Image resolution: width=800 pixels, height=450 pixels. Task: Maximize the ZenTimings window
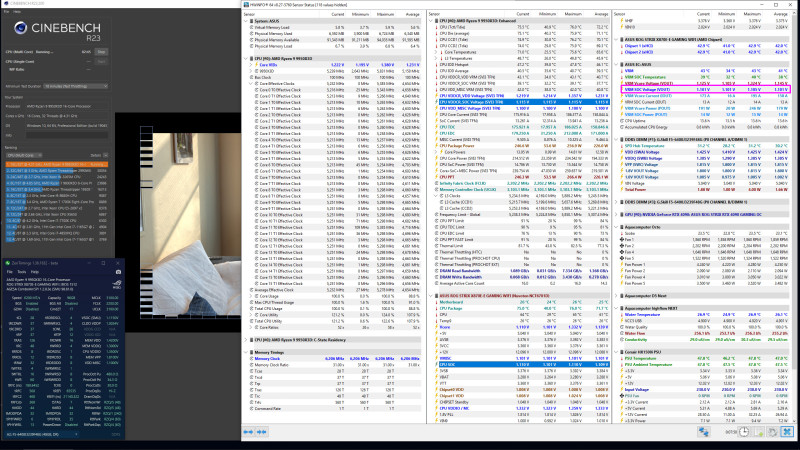pos(103,263)
